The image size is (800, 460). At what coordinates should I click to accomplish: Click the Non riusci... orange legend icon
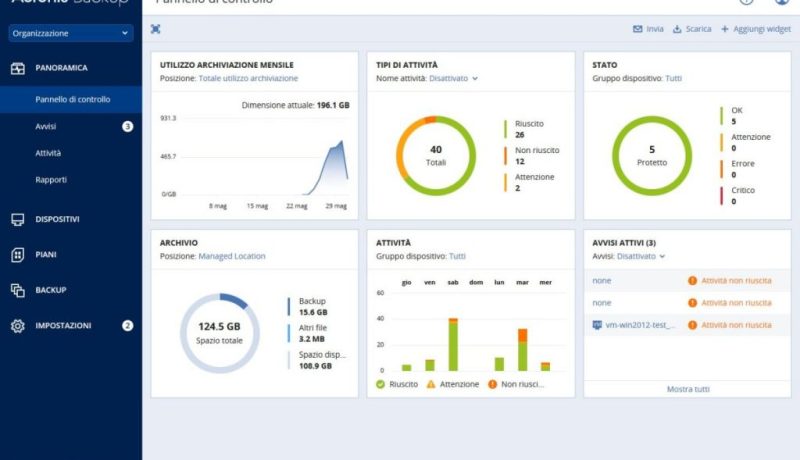point(492,384)
